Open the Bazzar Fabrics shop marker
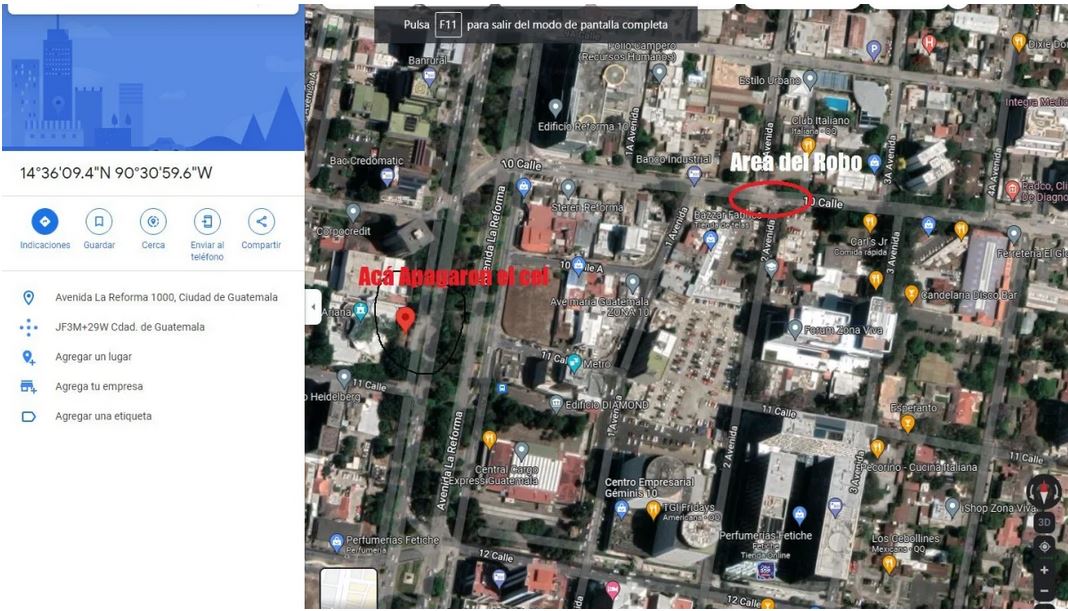This screenshot has width=1068, height=611. (x=710, y=239)
